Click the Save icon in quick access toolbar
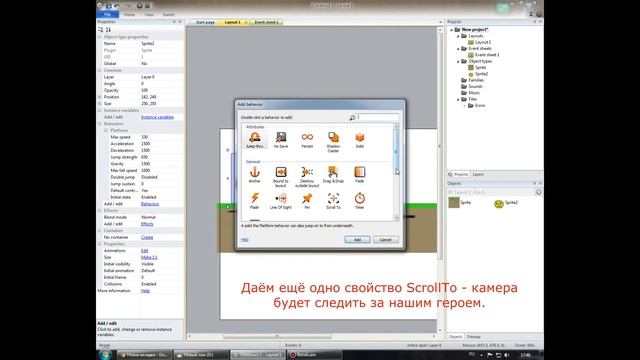The width and height of the screenshot is (640, 360). pyautogui.click(x=109, y=6)
